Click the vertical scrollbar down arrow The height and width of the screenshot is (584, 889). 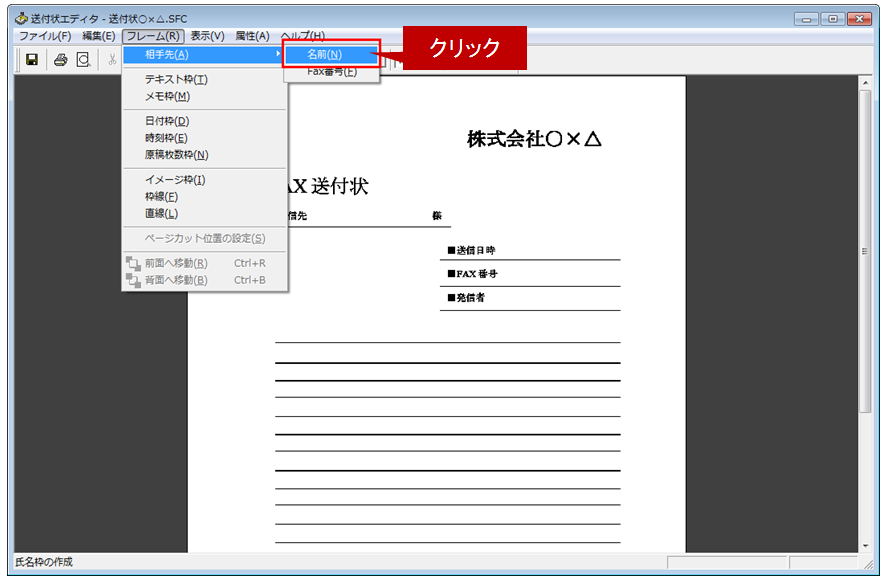(865, 545)
